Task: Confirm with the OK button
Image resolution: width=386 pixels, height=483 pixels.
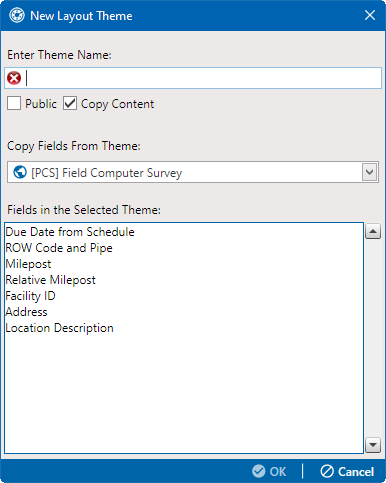Action: pos(269,471)
